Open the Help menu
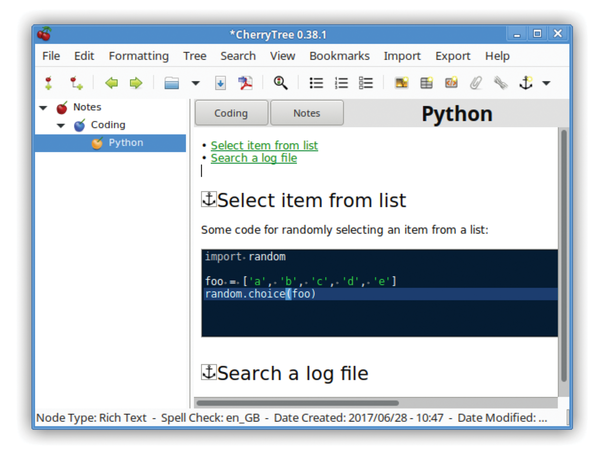The image size is (600, 455). coord(497,56)
